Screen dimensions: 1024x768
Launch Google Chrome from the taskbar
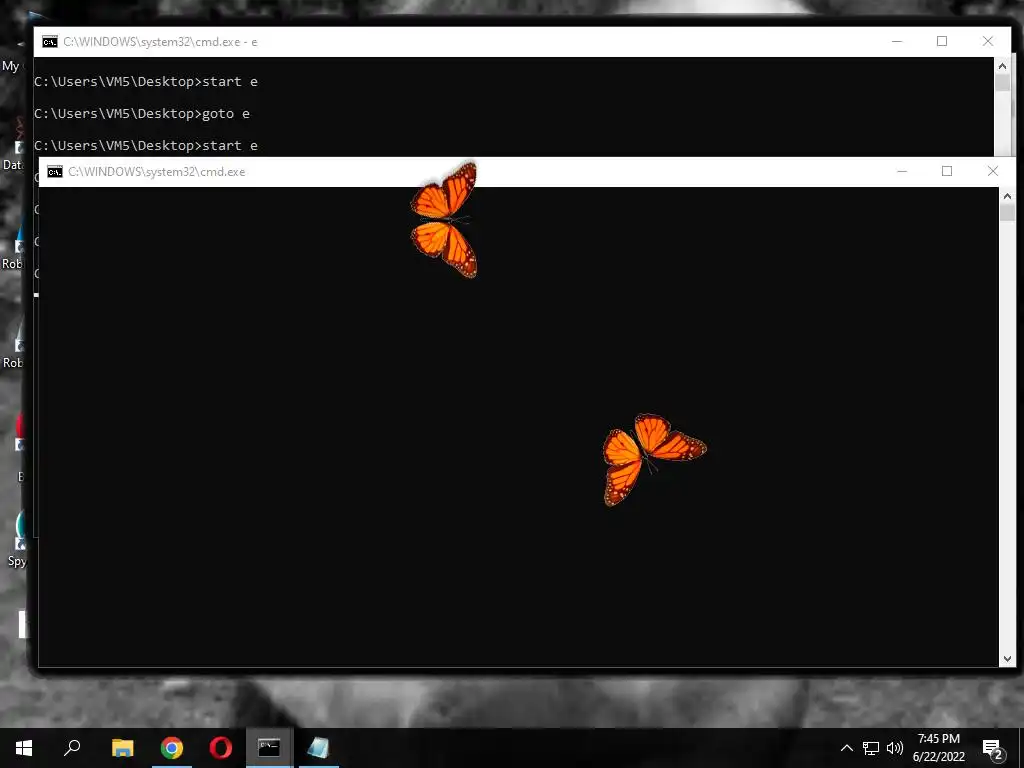click(172, 748)
